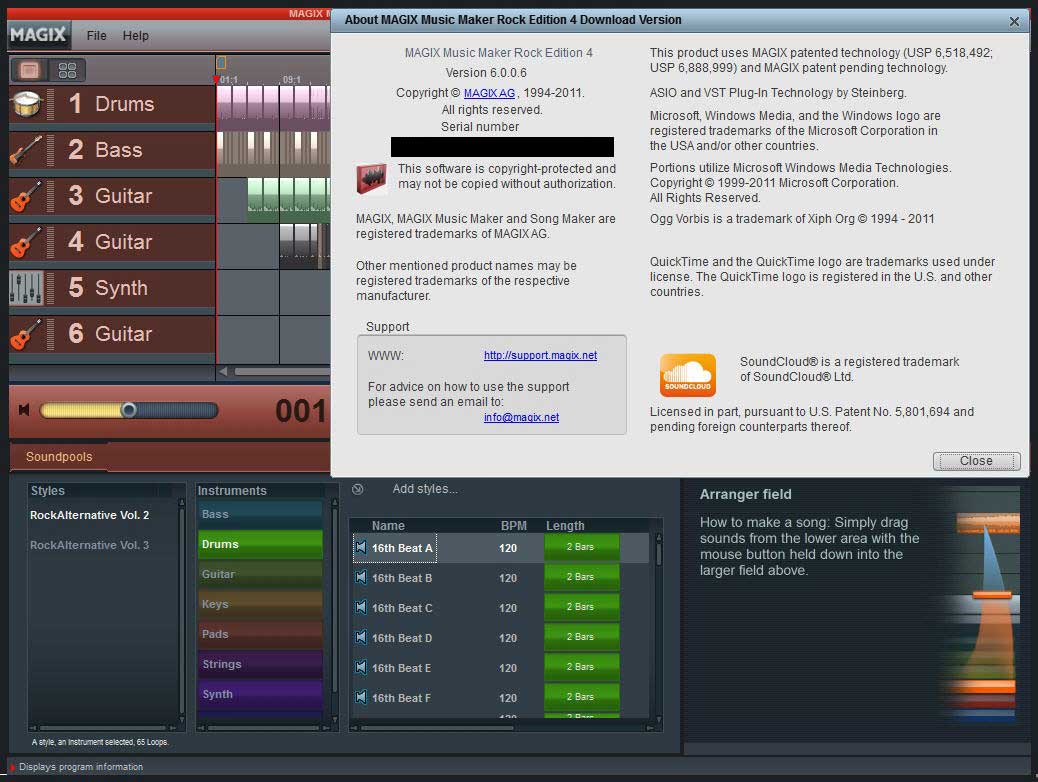Select the RockAlternative Vol. 3 style
Image resolution: width=1038 pixels, height=782 pixels.
(89, 545)
